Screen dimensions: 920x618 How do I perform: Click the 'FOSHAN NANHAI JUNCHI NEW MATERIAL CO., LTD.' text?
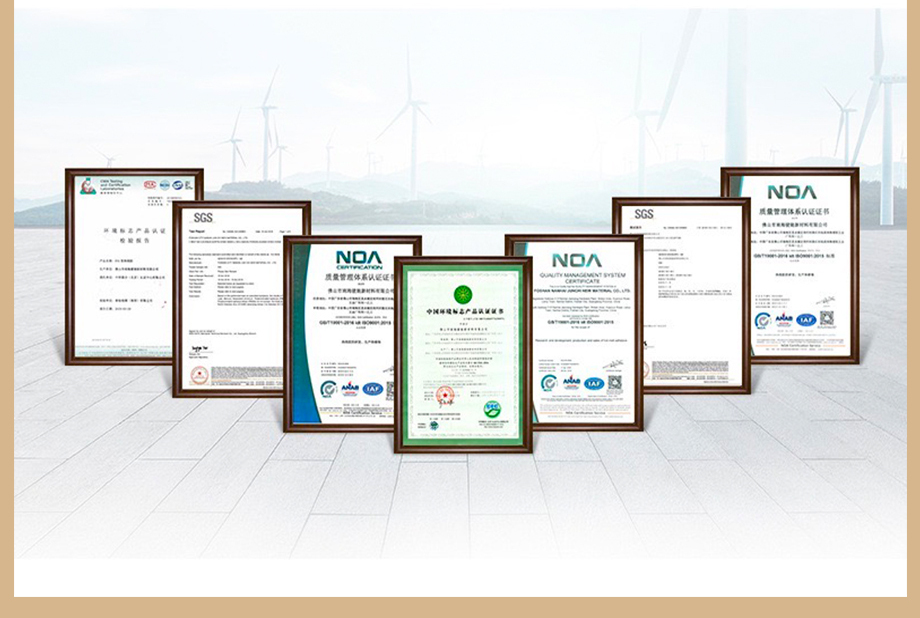[582, 291]
